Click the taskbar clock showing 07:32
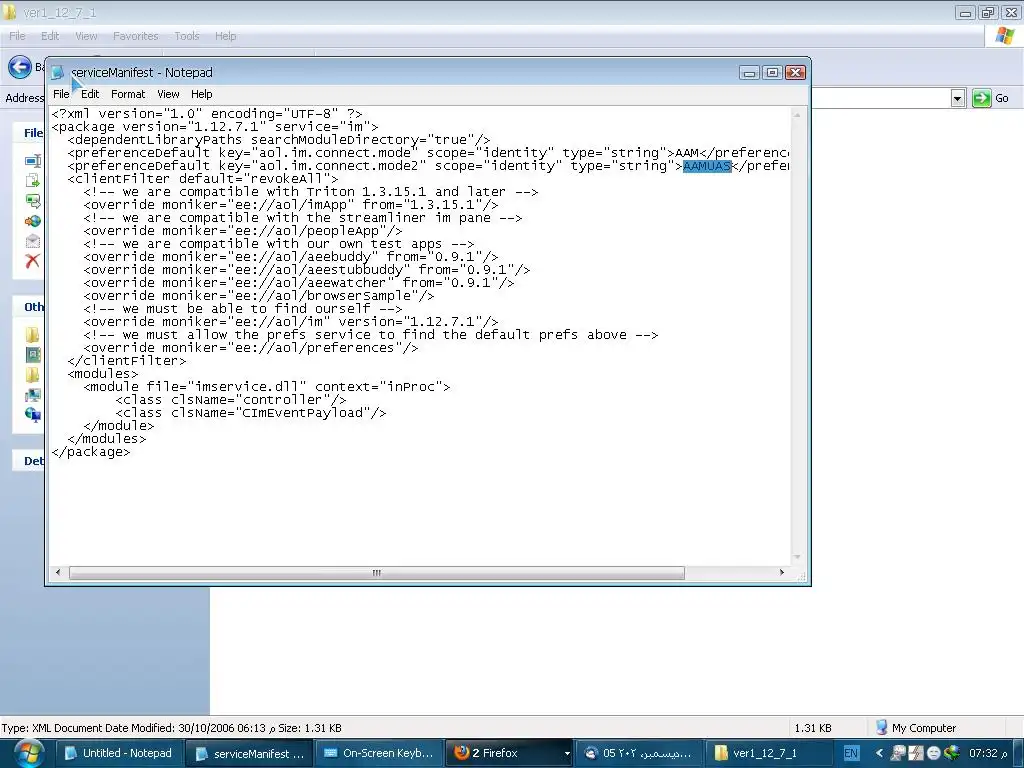The height and width of the screenshot is (768, 1024). tap(989, 753)
